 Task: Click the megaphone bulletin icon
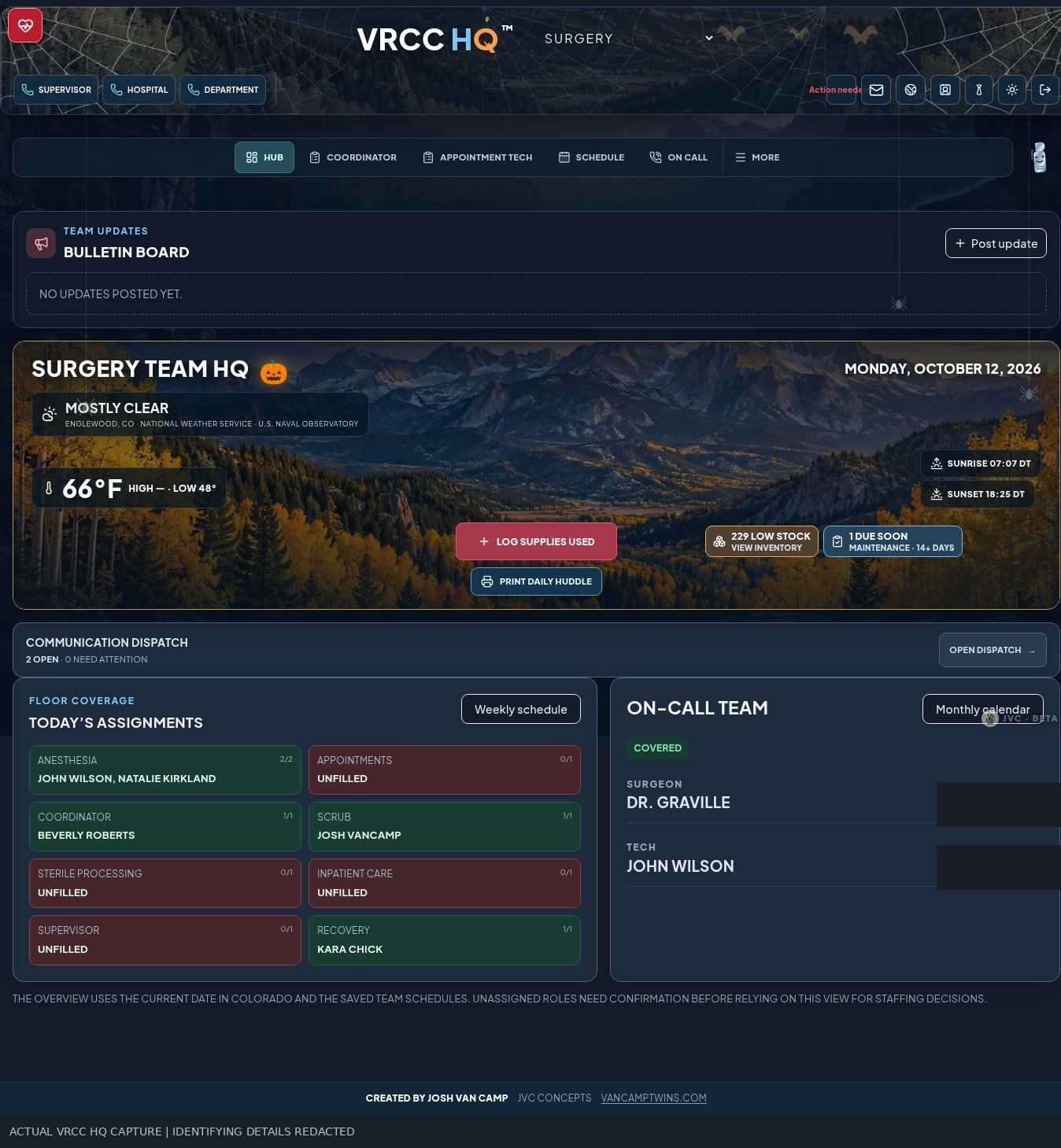(41, 244)
